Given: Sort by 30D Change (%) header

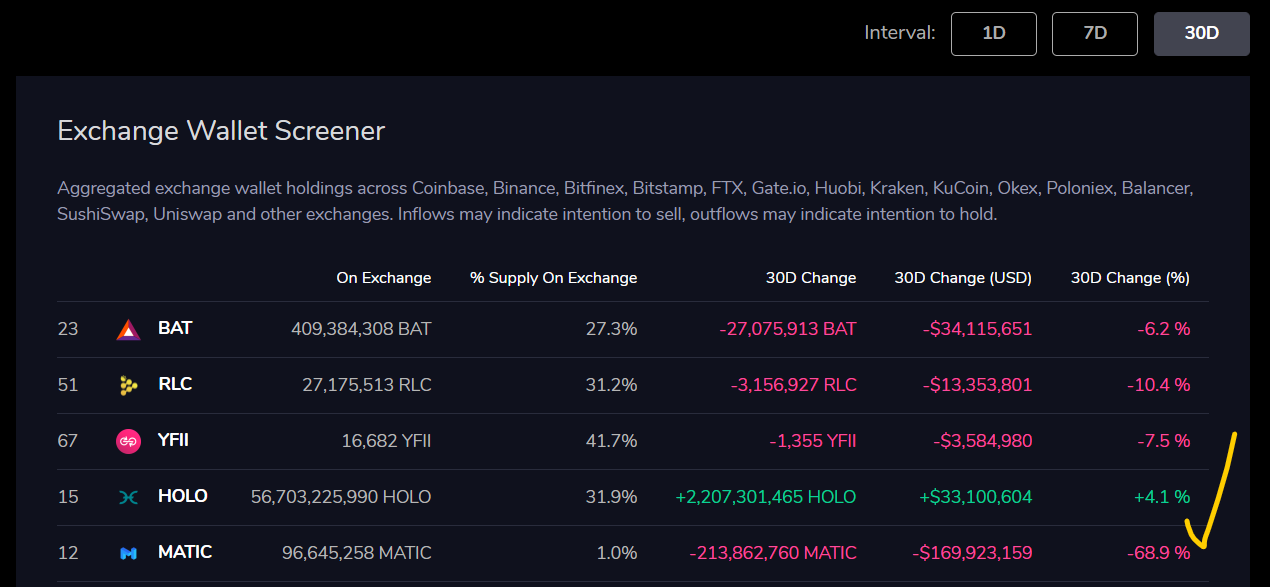Looking at the screenshot, I should point(1130,278).
